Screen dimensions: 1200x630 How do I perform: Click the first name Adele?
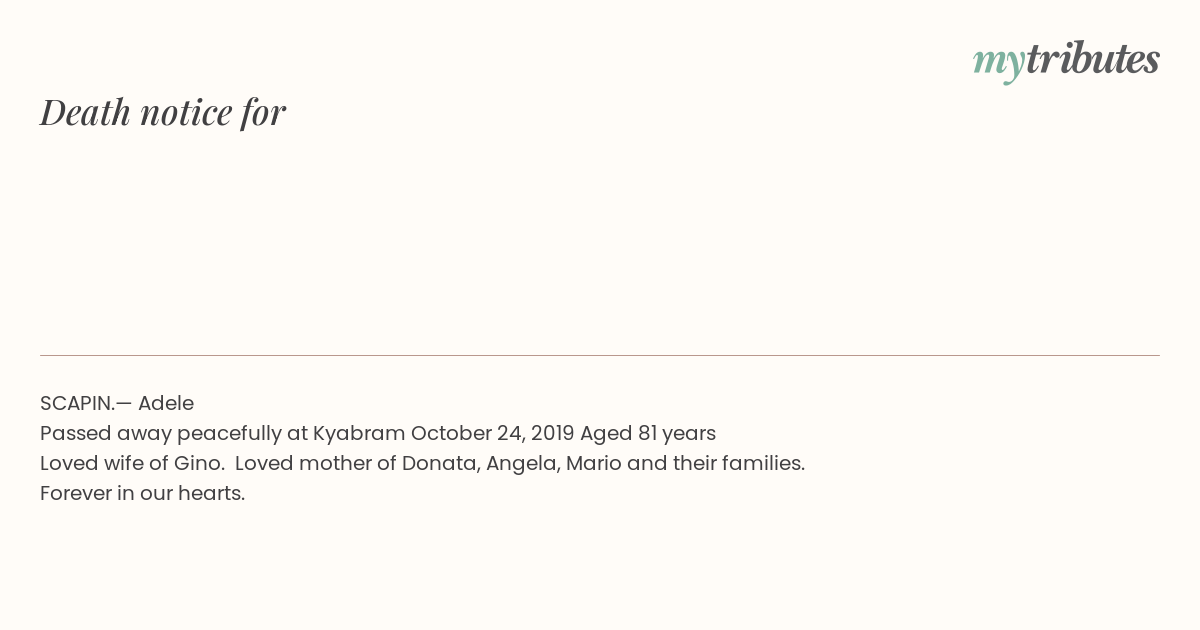(x=166, y=403)
